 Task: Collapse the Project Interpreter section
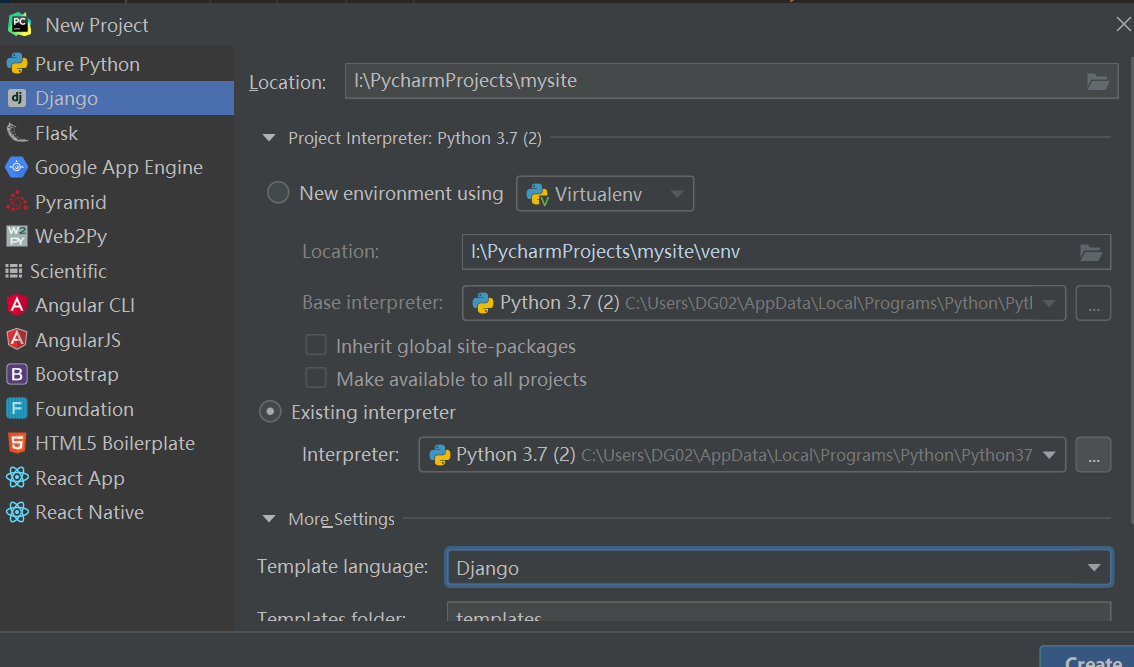(x=269, y=137)
